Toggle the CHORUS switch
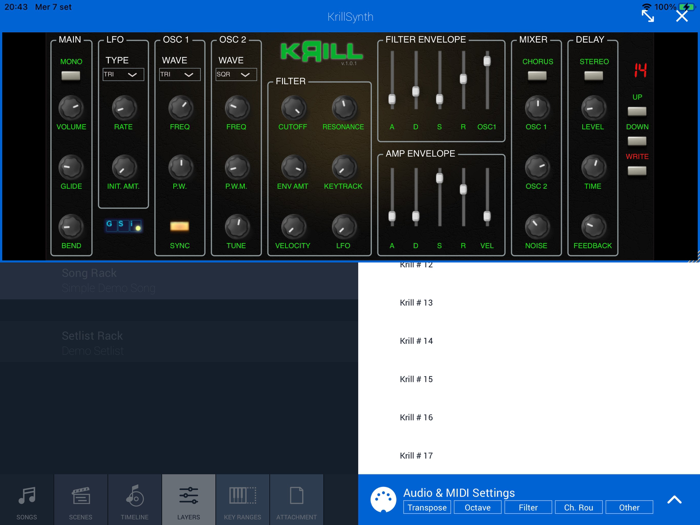700x525 pixels. (537, 75)
